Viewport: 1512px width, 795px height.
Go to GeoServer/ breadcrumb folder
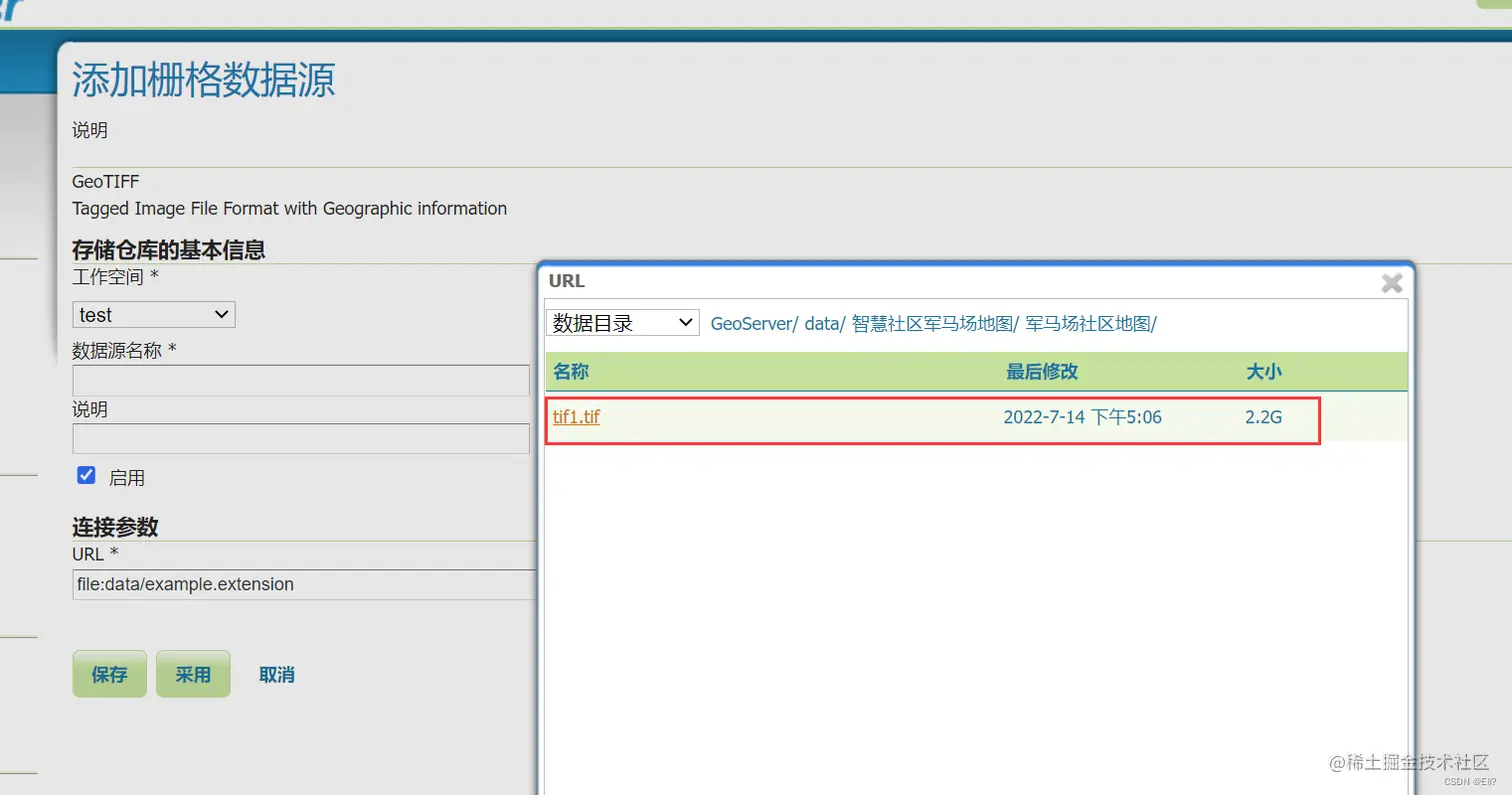(x=754, y=323)
